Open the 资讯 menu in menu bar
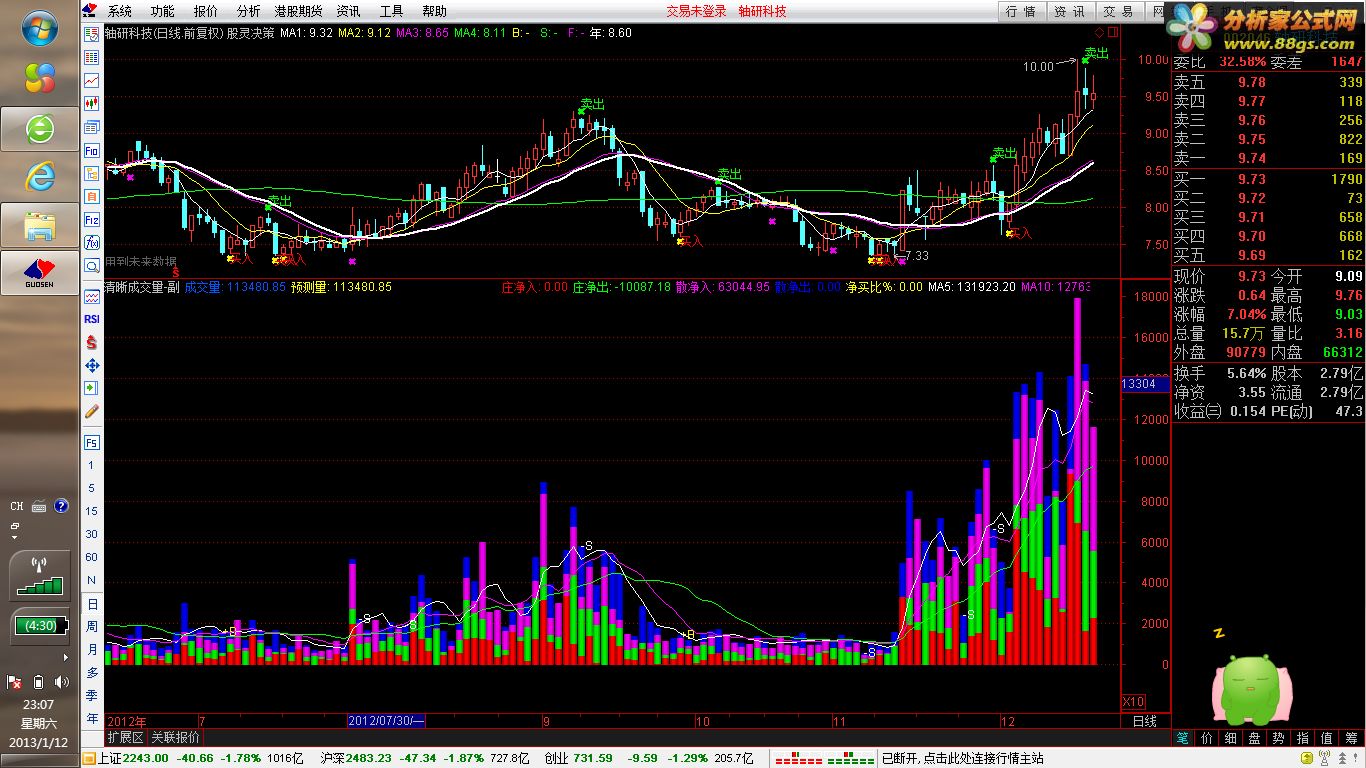The width and height of the screenshot is (1366, 768). click(348, 11)
